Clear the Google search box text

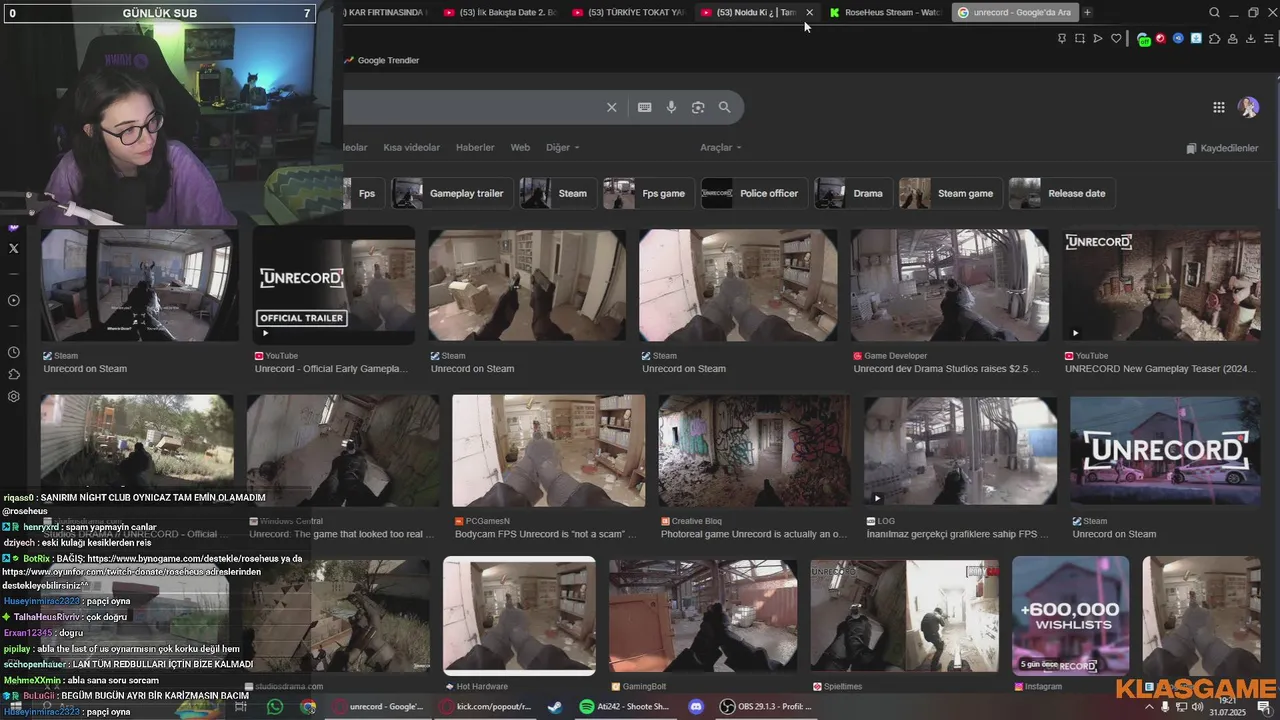(612, 107)
